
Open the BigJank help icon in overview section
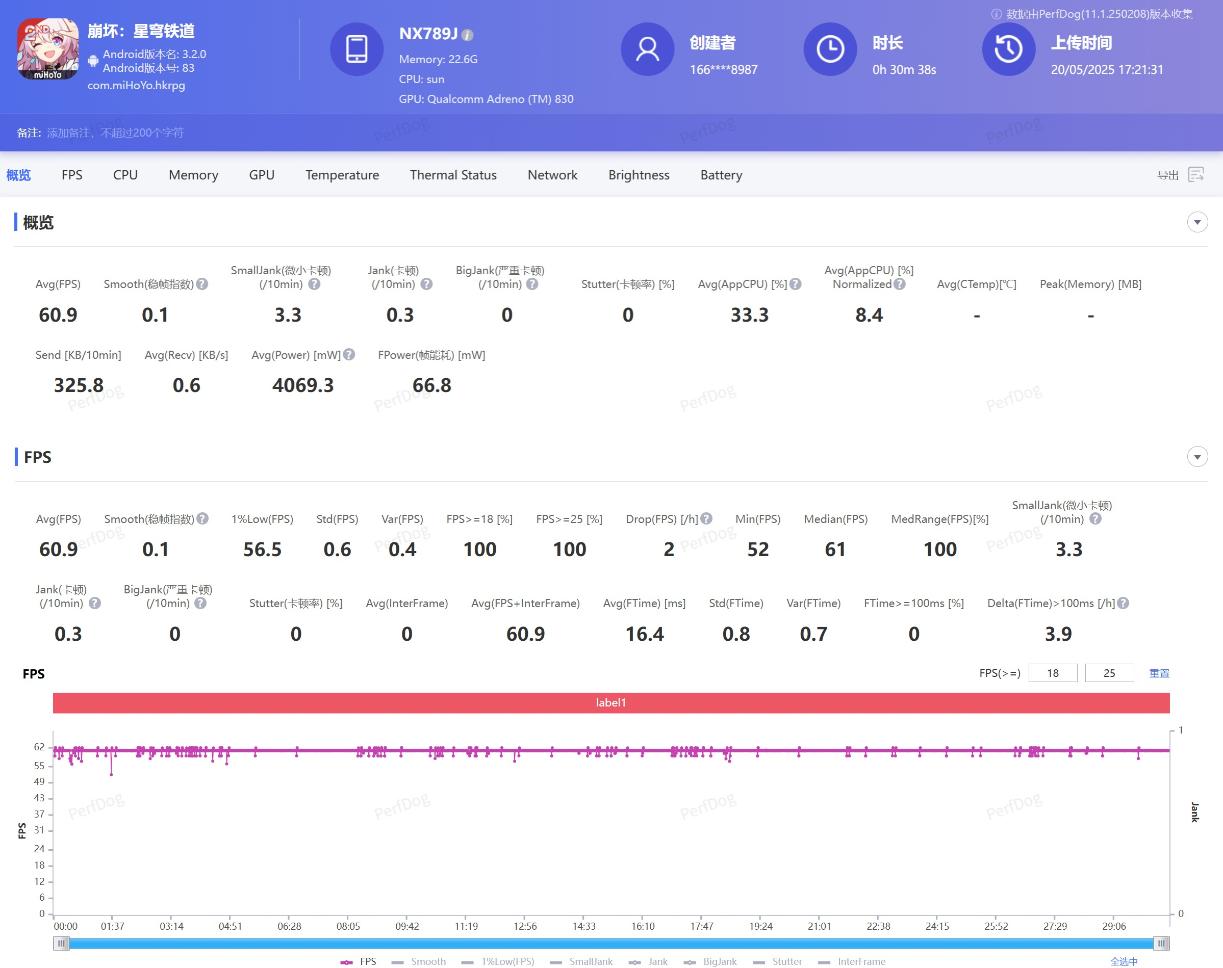[532, 284]
